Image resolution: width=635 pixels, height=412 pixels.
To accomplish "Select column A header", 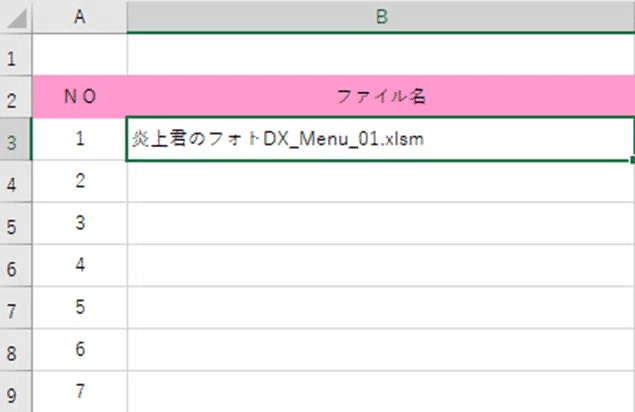I will [80, 17].
